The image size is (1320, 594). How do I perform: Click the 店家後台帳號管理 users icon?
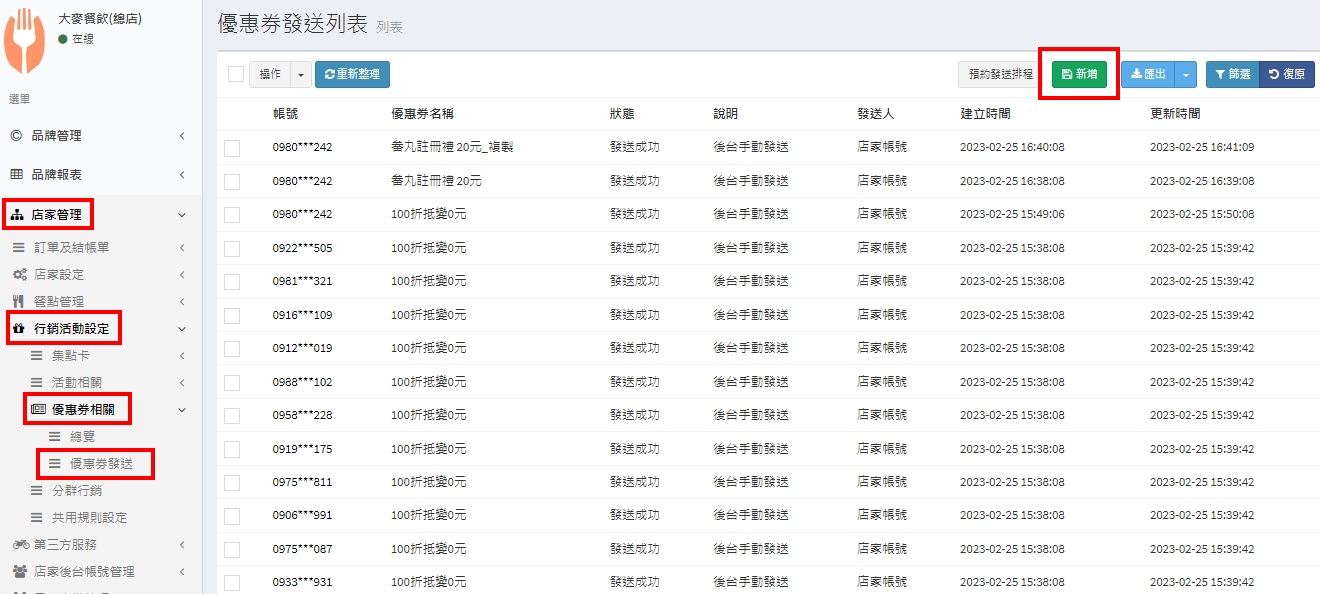19,572
